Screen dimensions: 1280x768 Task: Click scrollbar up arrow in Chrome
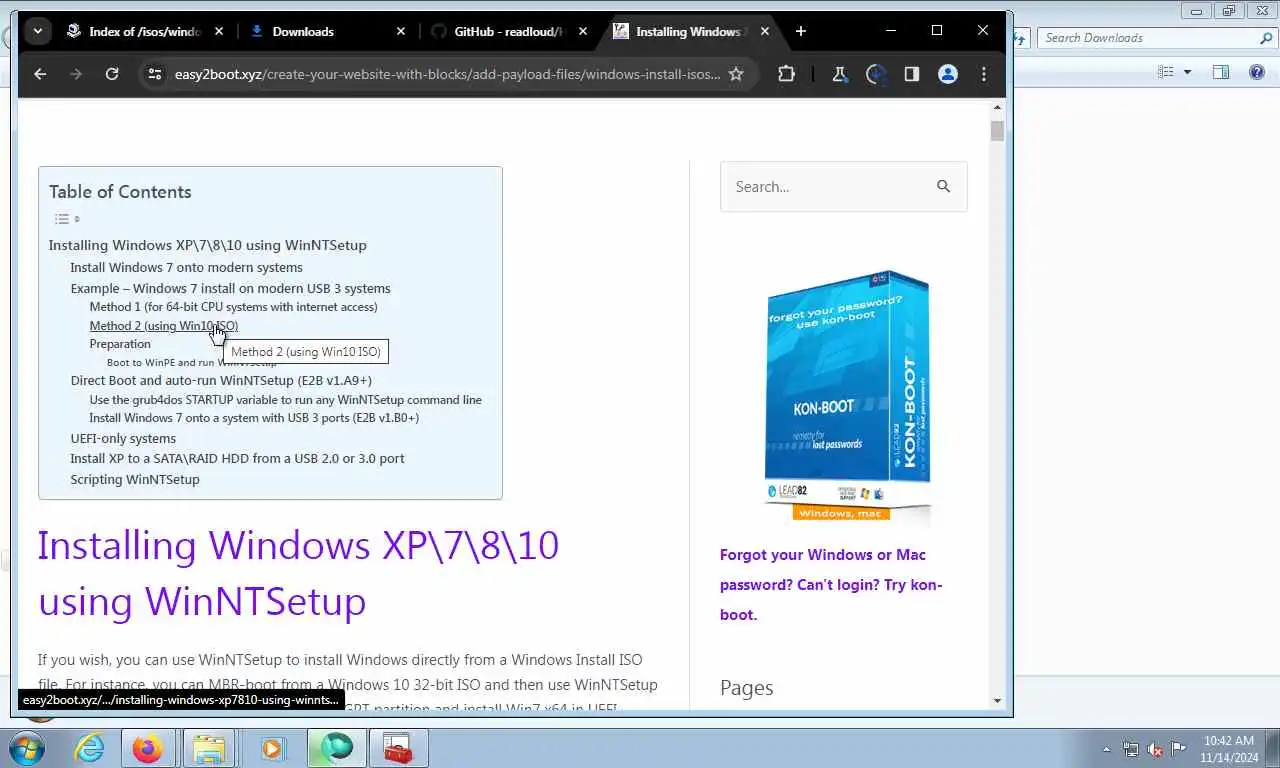click(997, 107)
